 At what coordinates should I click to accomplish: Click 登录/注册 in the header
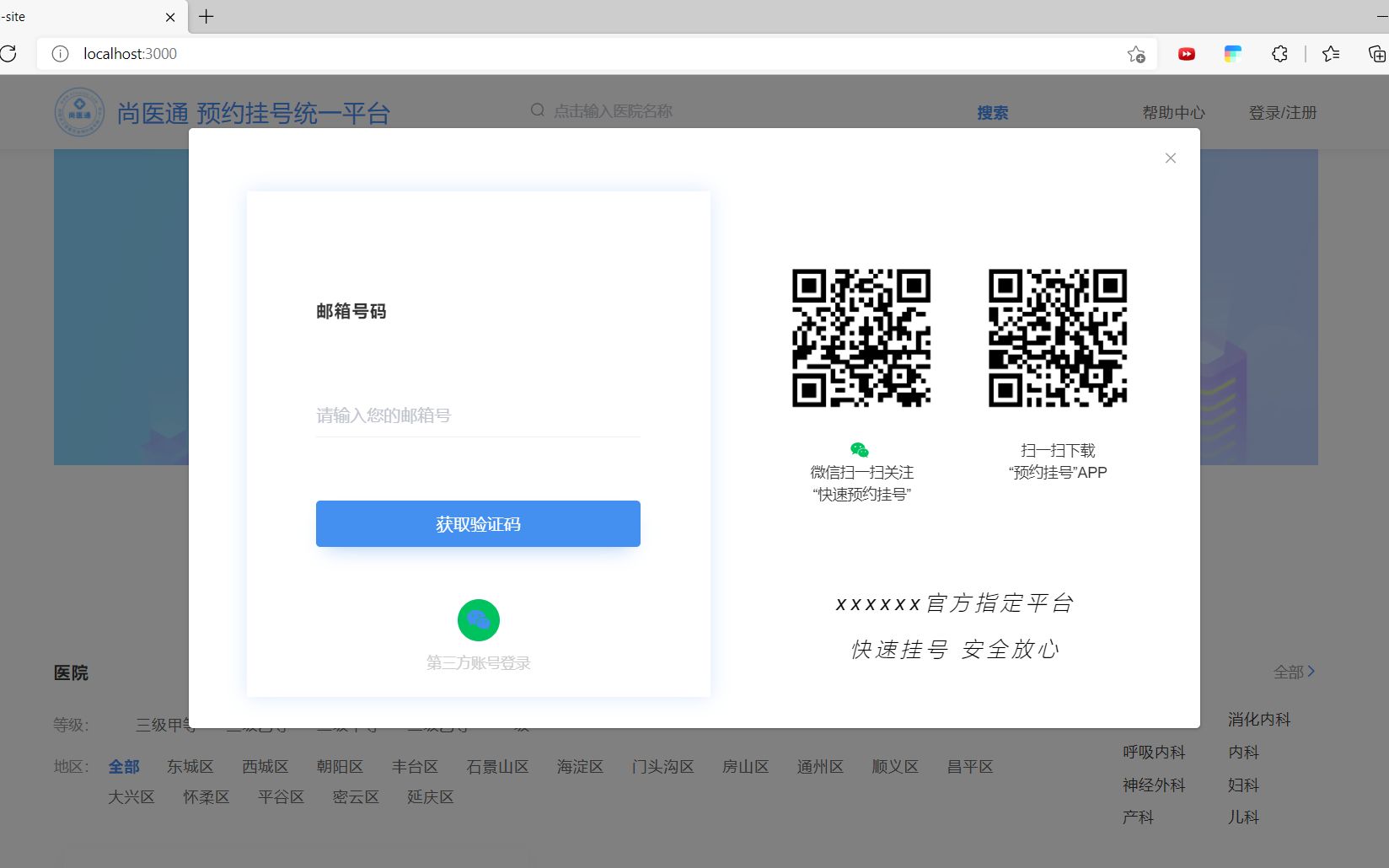point(1282,112)
